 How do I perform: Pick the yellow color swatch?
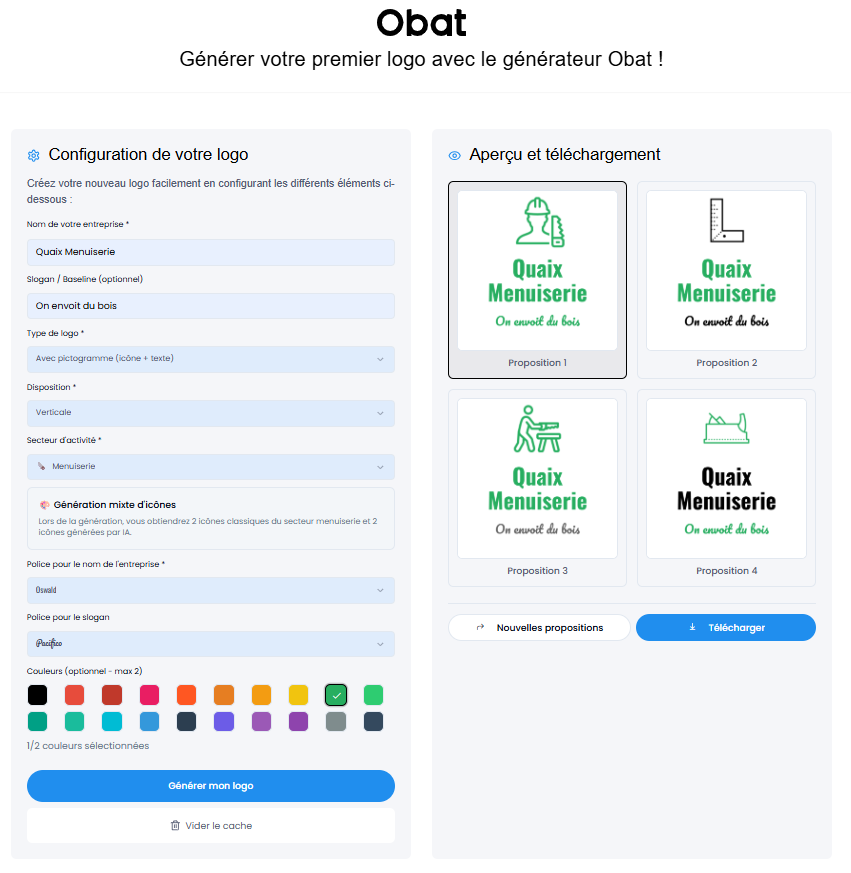[298, 695]
